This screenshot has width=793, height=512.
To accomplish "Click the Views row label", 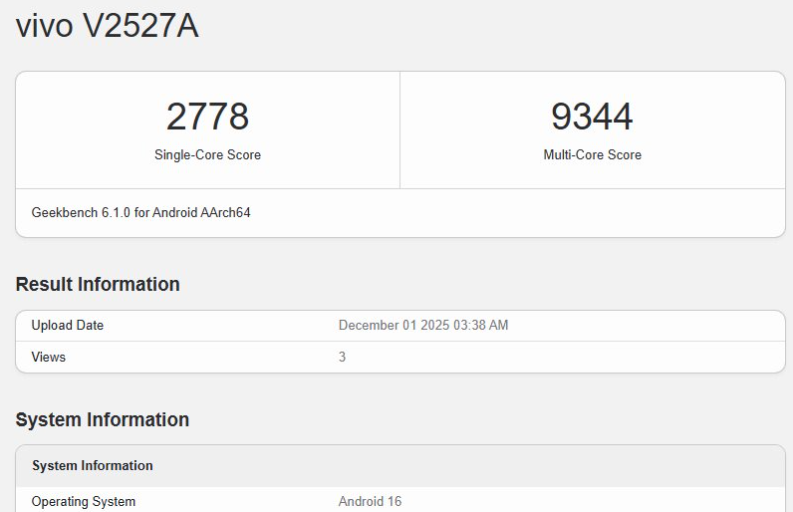I will click(49, 357).
